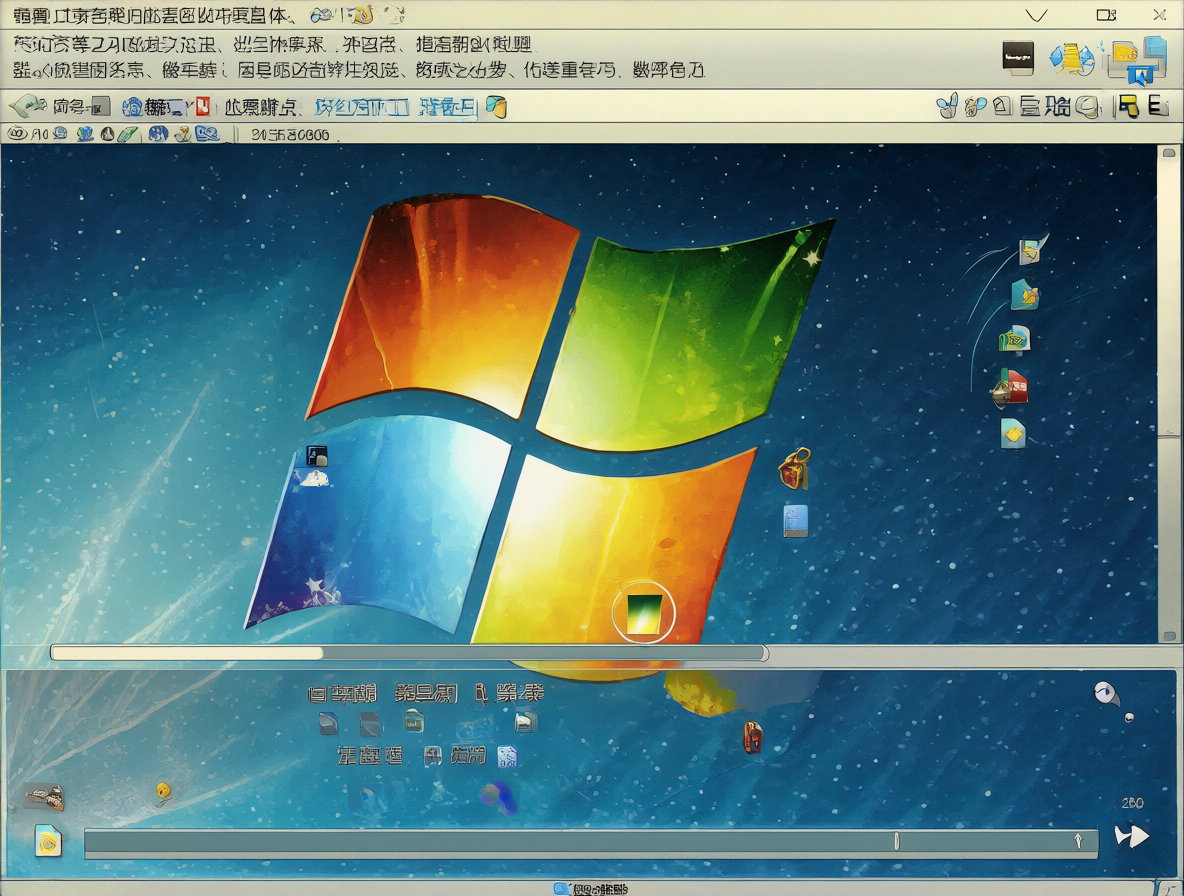1184x896 pixels.
Task: Click the circled green square on the yellow pane
Action: click(643, 611)
